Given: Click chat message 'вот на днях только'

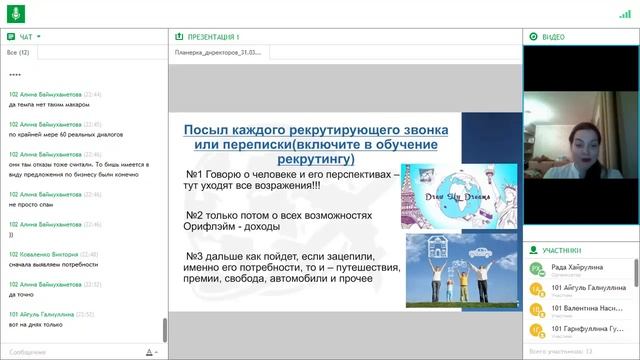Looking at the screenshot, I should (x=36, y=325).
